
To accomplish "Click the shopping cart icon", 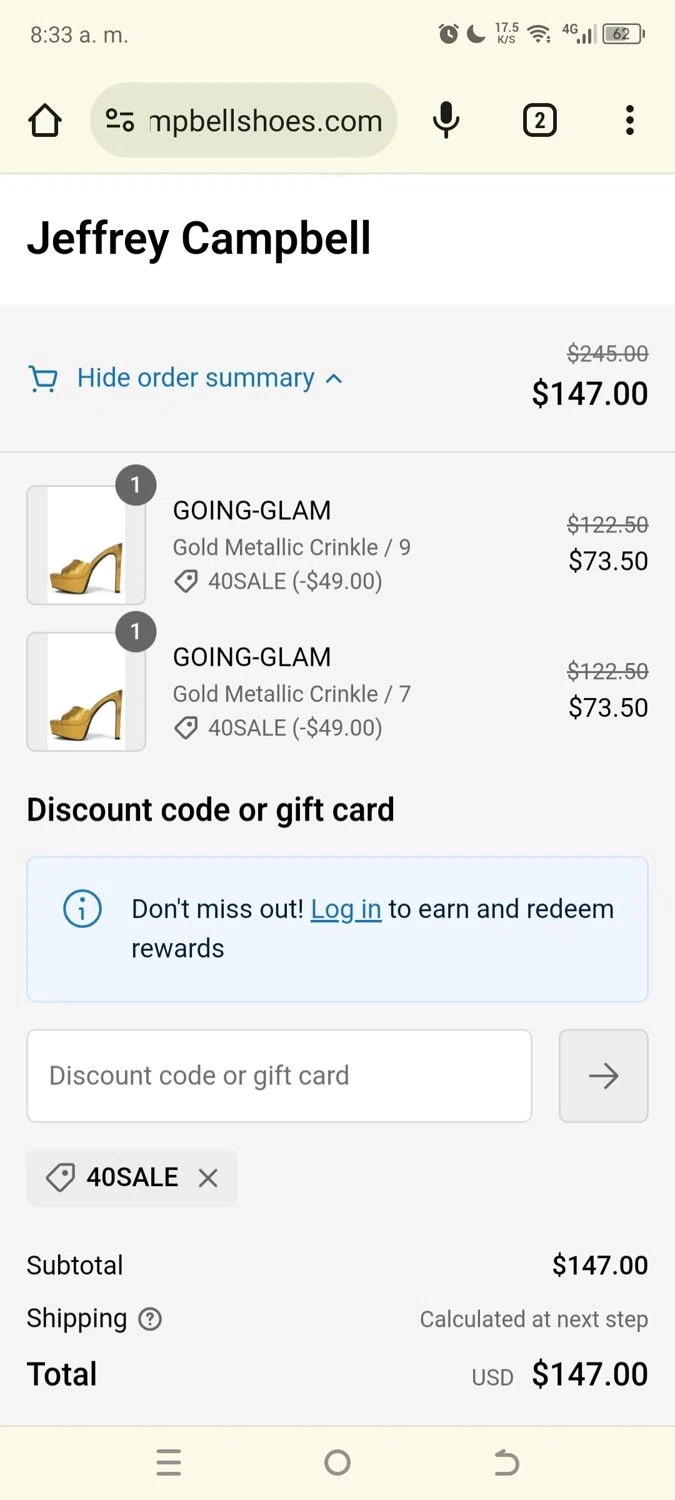I will tap(43, 379).
